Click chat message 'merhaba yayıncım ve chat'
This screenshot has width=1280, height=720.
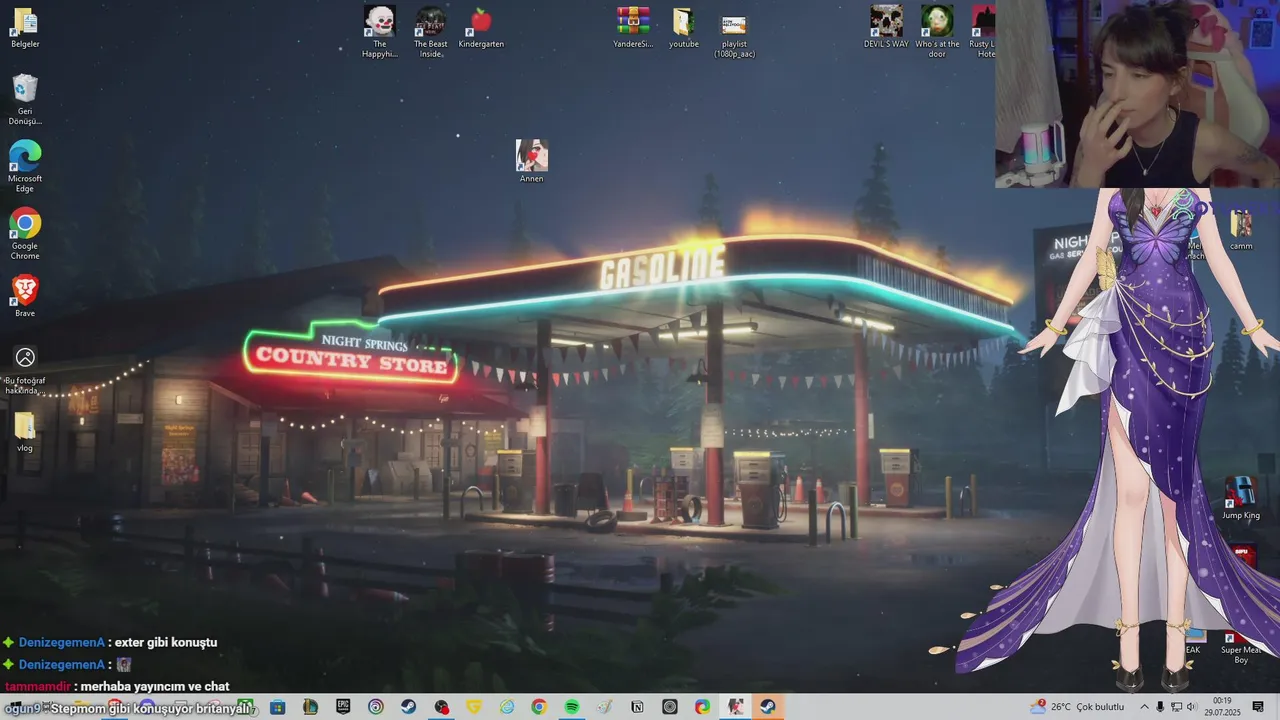155,686
